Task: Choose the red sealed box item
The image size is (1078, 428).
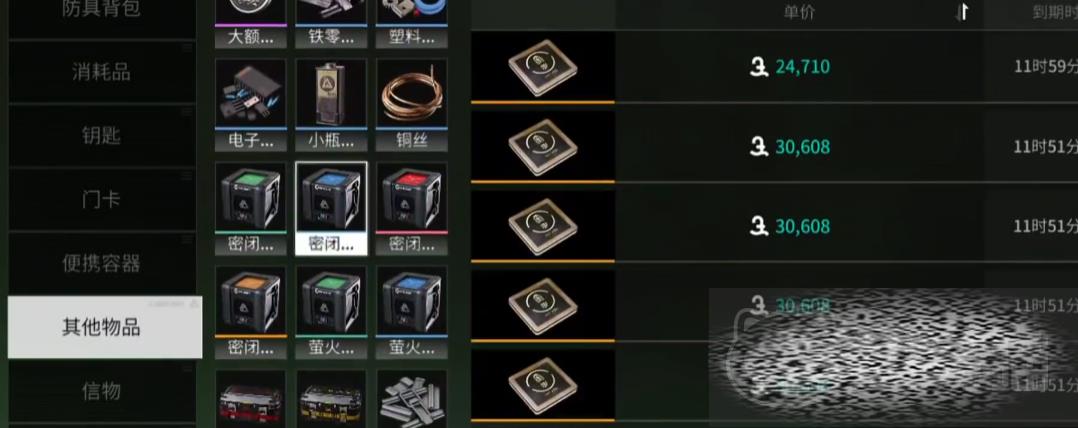Action: tap(411, 209)
